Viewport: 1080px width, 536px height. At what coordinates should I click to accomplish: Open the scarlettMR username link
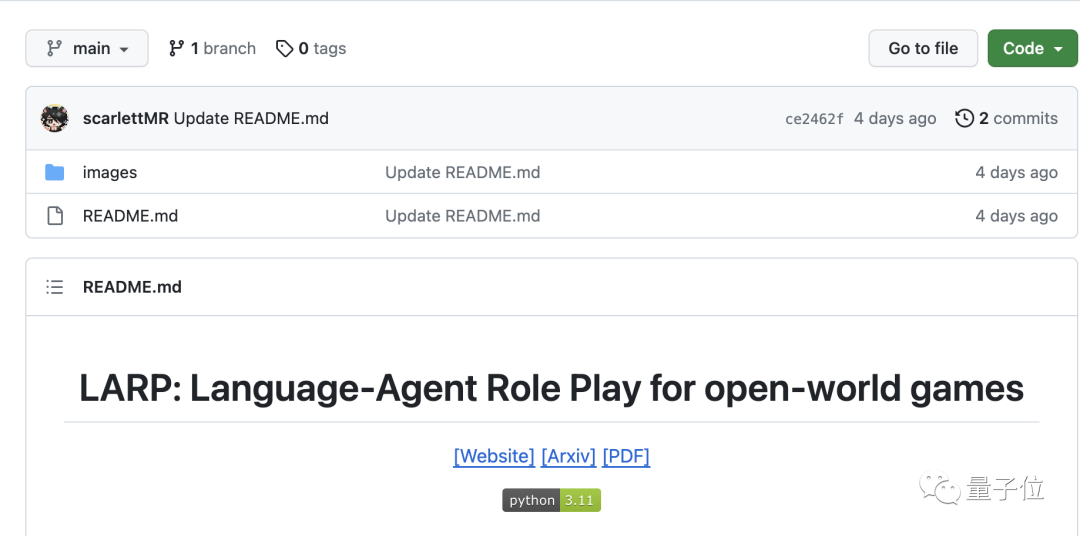click(x=126, y=118)
